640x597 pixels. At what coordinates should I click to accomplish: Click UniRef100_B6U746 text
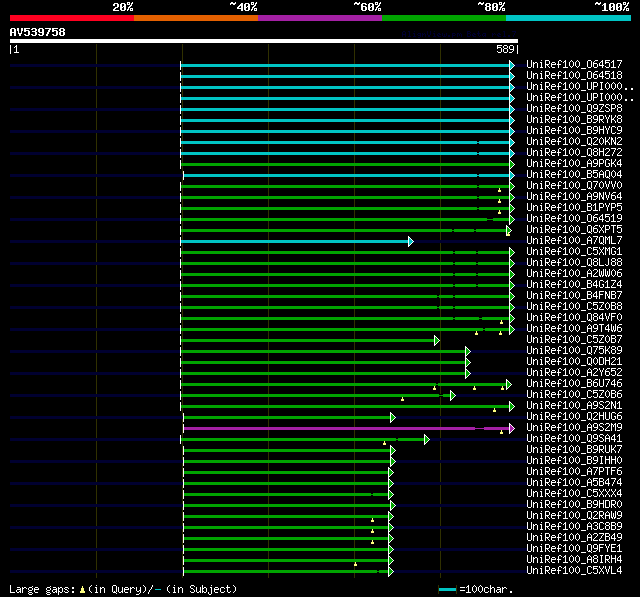pyautogui.click(x=574, y=384)
